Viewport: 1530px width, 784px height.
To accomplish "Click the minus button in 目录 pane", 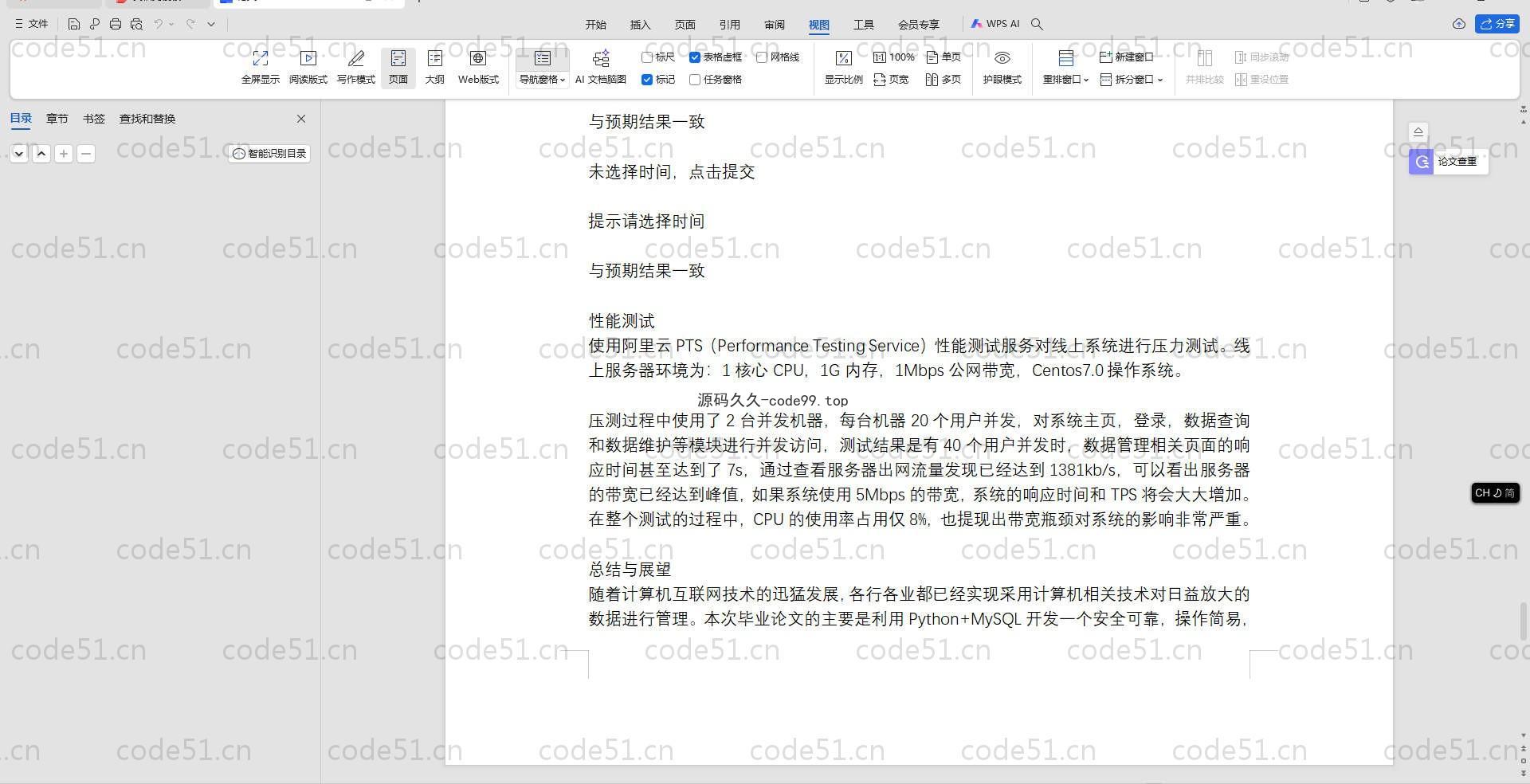I will pos(86,154).
